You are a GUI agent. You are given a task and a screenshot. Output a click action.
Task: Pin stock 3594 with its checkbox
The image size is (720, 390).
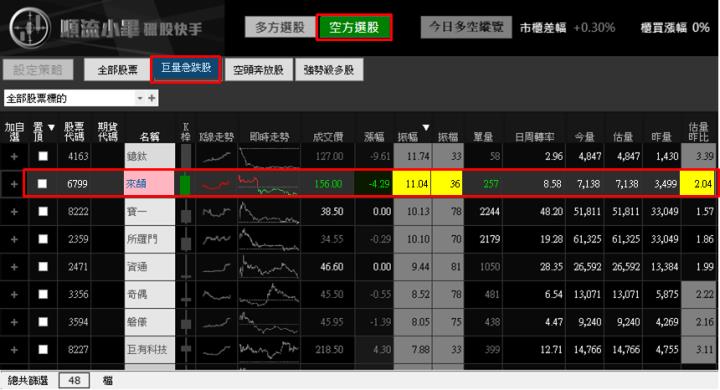(x=43, y=322)
